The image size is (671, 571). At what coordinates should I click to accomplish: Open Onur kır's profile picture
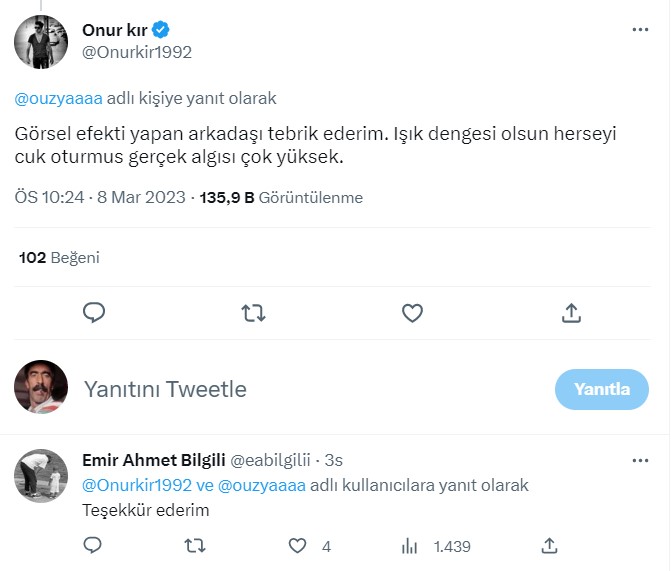[x=41, y=41]
